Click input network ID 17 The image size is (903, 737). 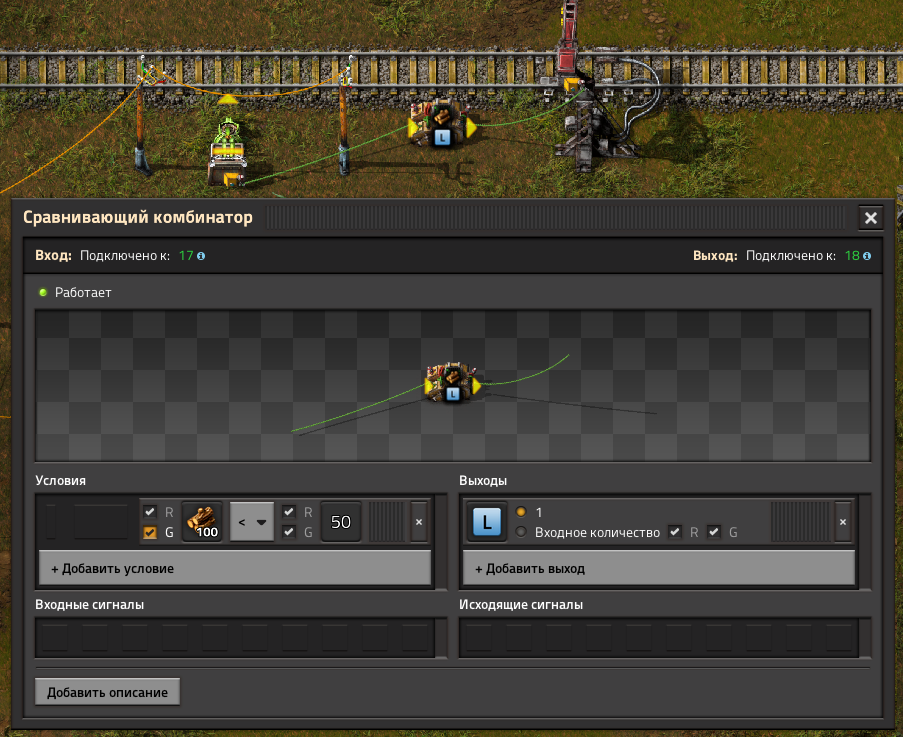pyautogui.click(x=186, y=256)
